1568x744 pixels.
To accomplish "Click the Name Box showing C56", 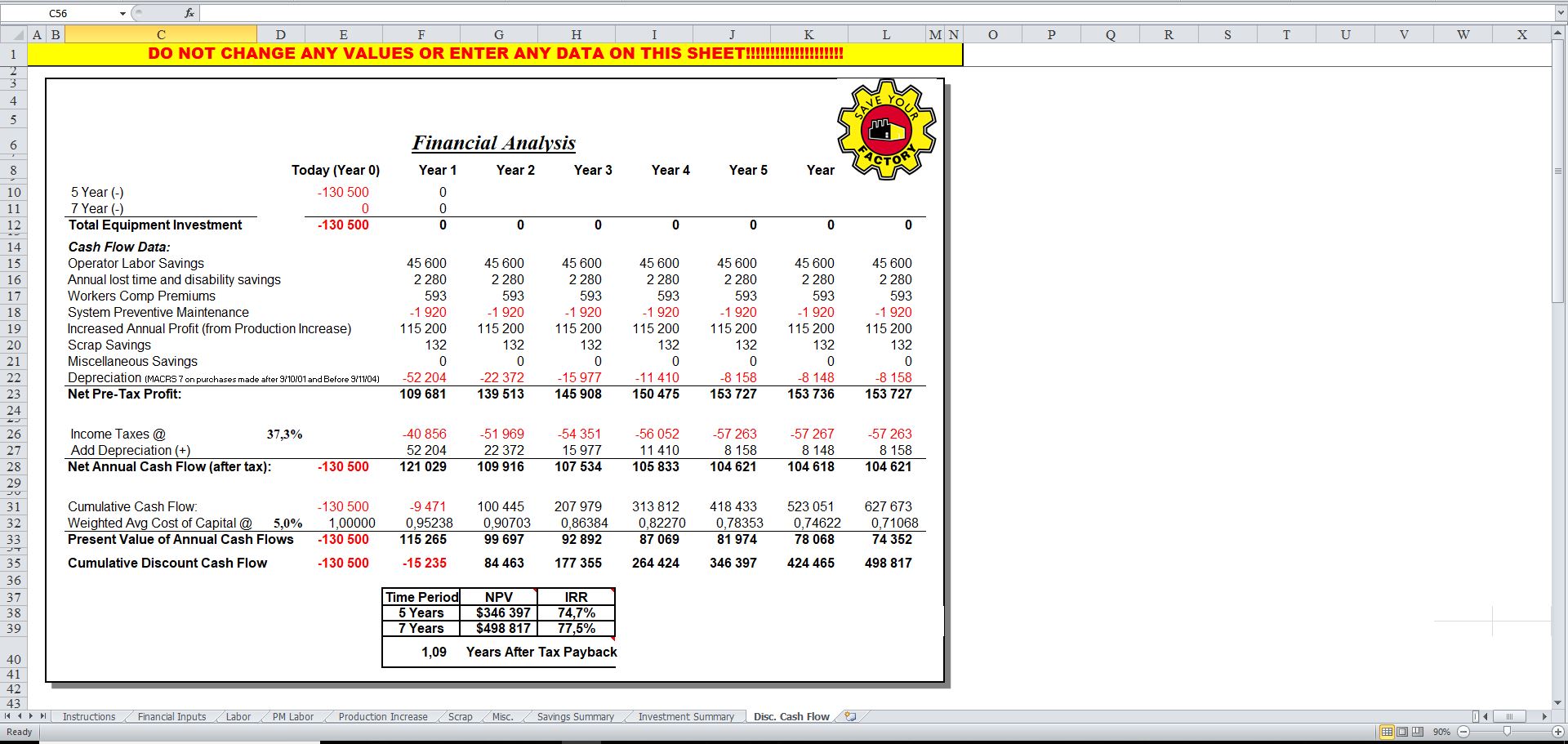I will pyautogui.click(x=59, y=13).
